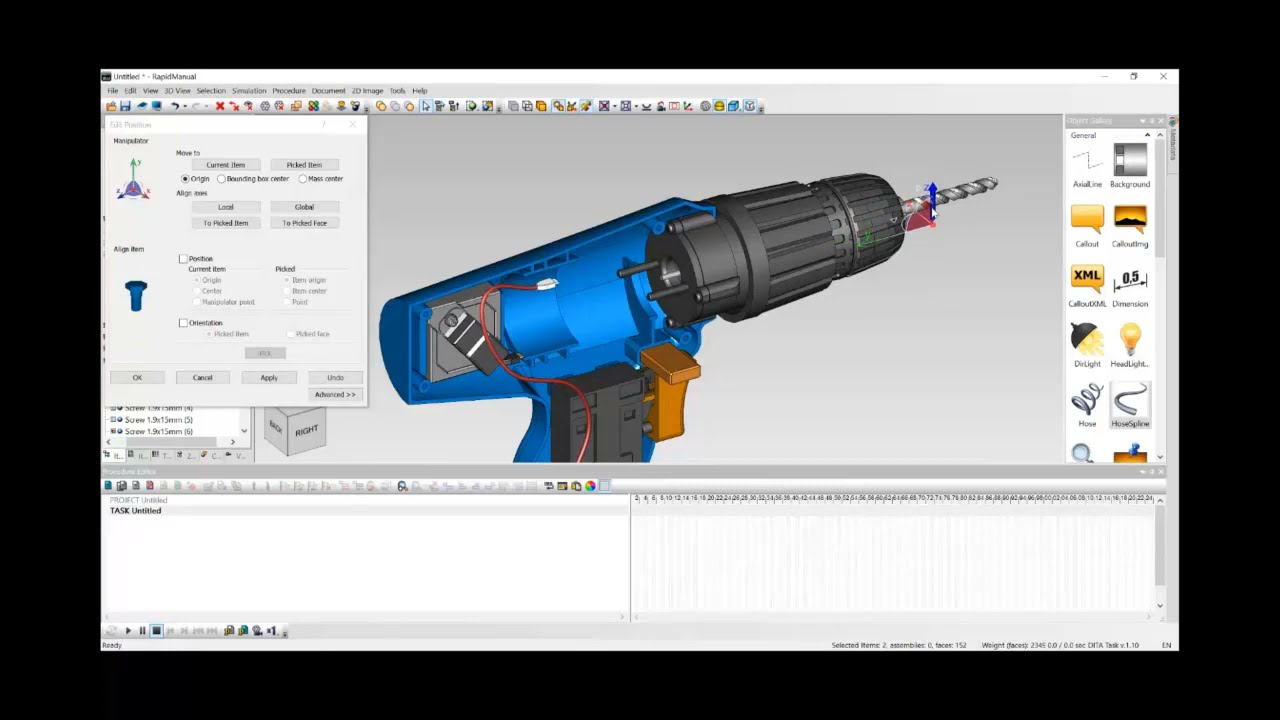Click the find binoculars icon in Procedure Editor
The image size is (1280, 720).
coord(402,486)
